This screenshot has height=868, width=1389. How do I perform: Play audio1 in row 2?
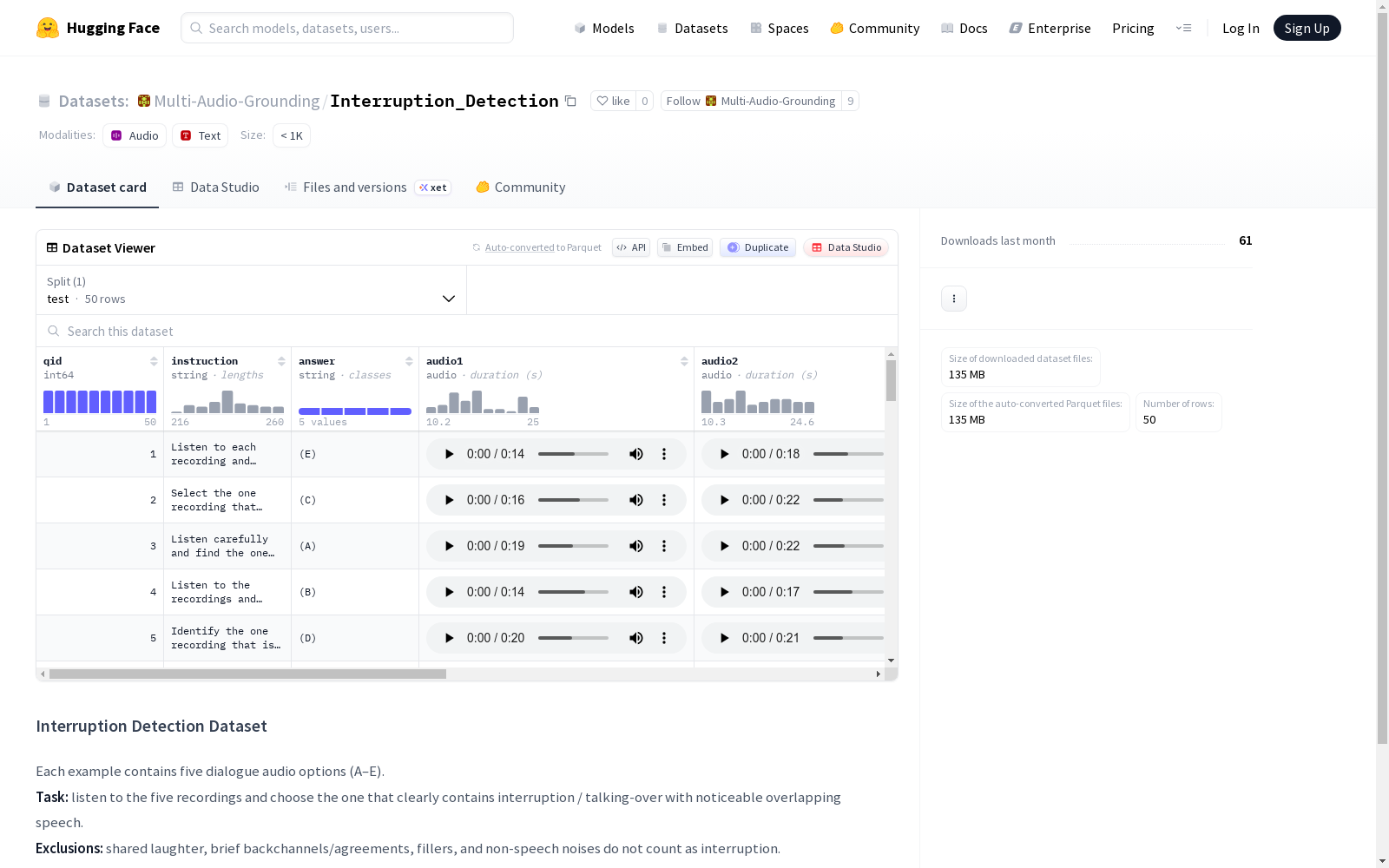(449, 500)
